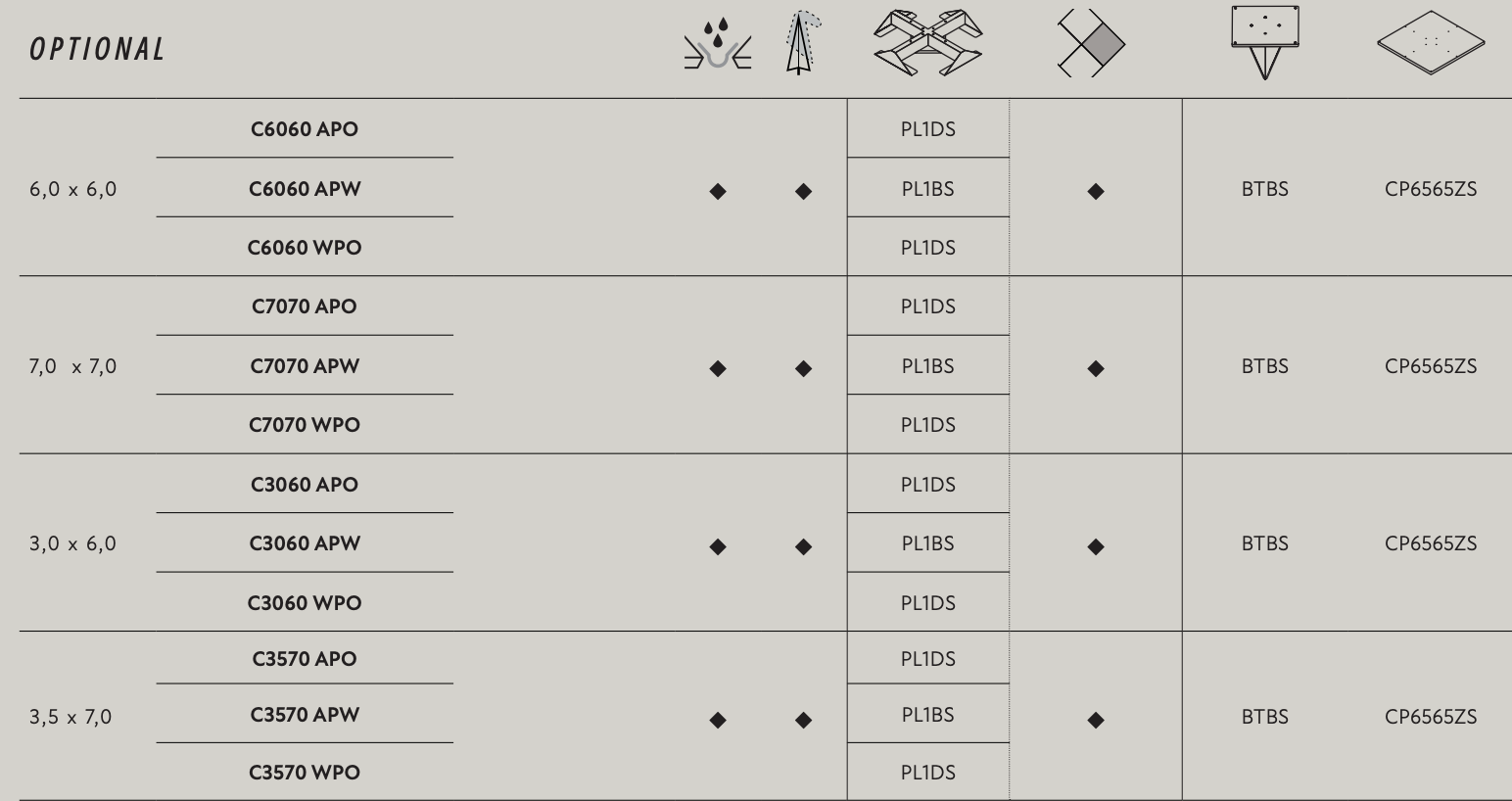Image resolution: width=1512 pixels, height=801 pixels.
Task: Click the gutter diamond marker in the 6,0 x 6,0 row
Action: pyautogui.click(x=718, y=191)
